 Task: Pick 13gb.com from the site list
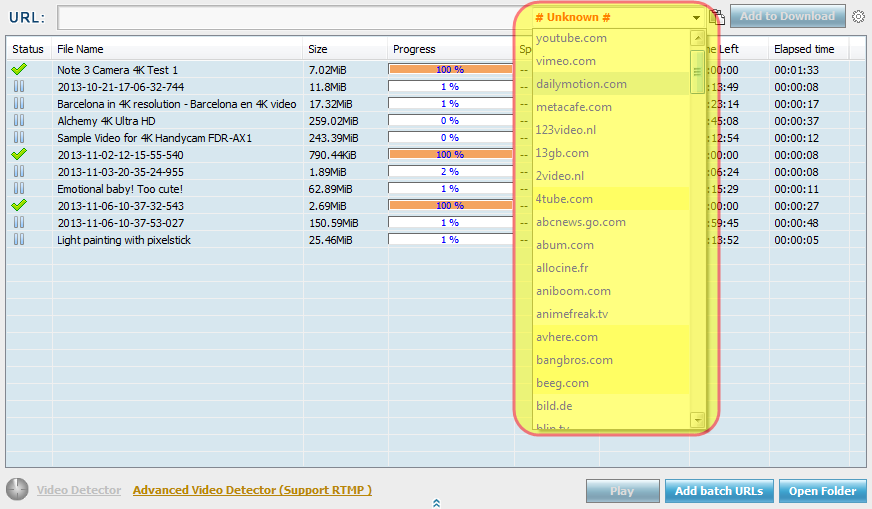point(611,153)
